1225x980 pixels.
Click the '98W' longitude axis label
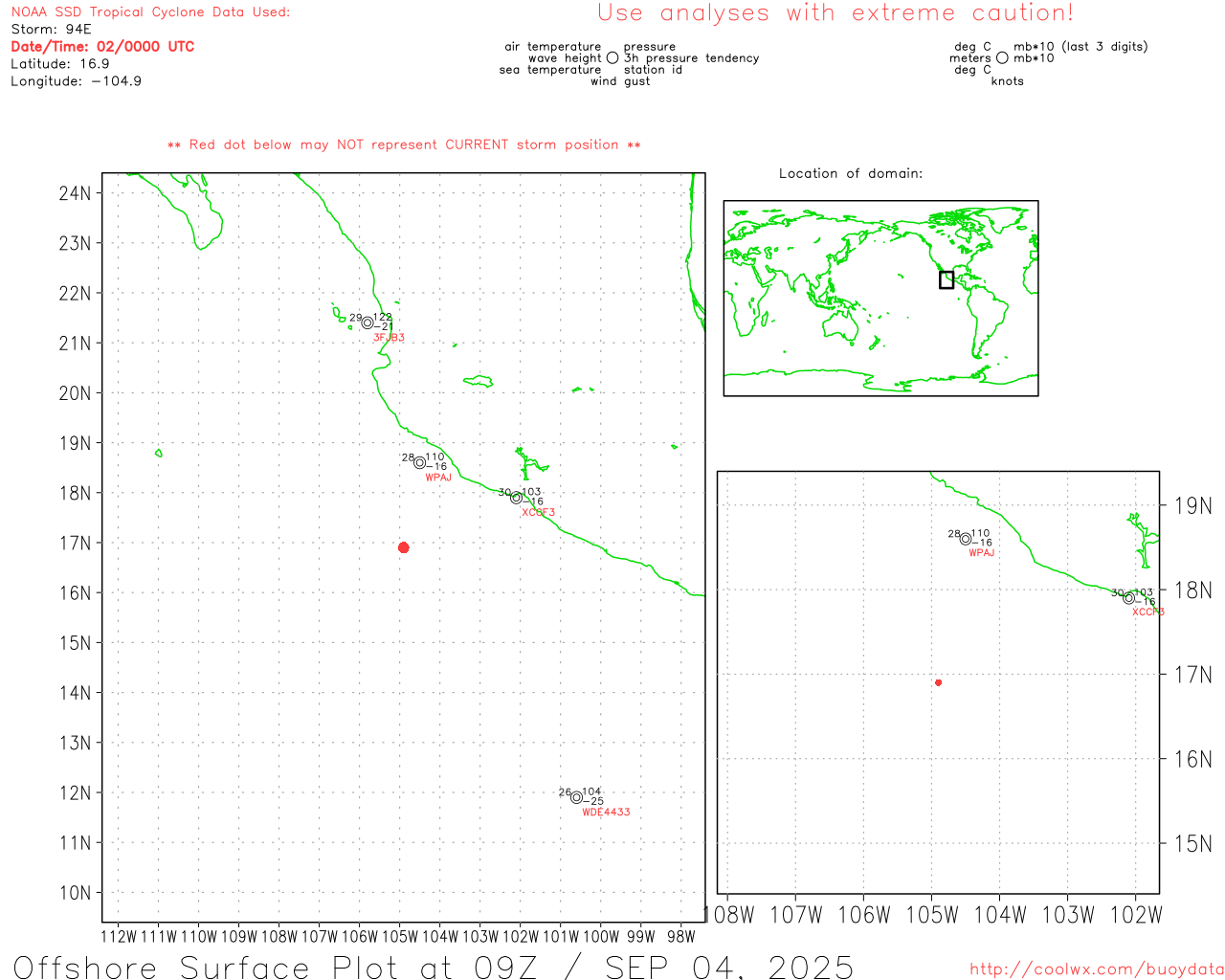[x=680, y=937]
